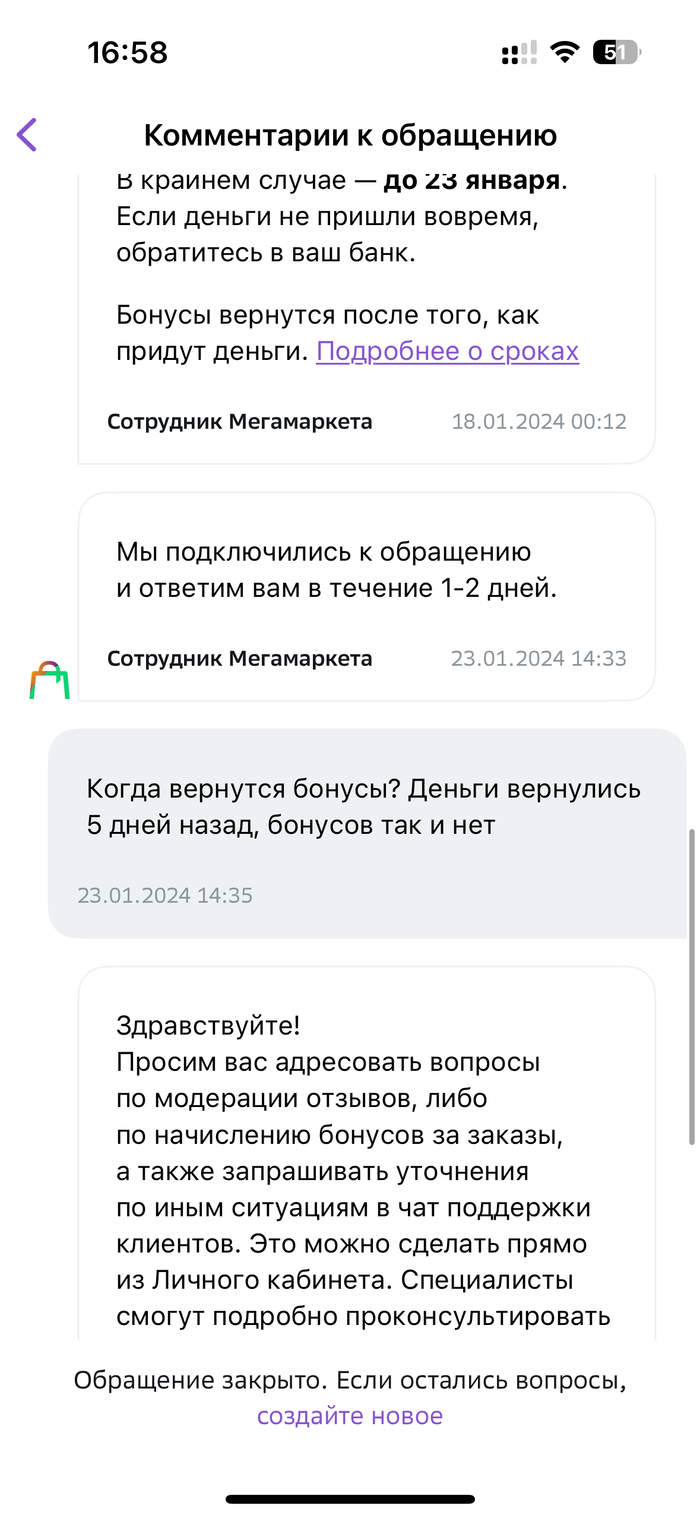700x1518 pixels.
Task: Tap the 23.01.2024 14:35 timestamp
Action: (x=165, y=895)
